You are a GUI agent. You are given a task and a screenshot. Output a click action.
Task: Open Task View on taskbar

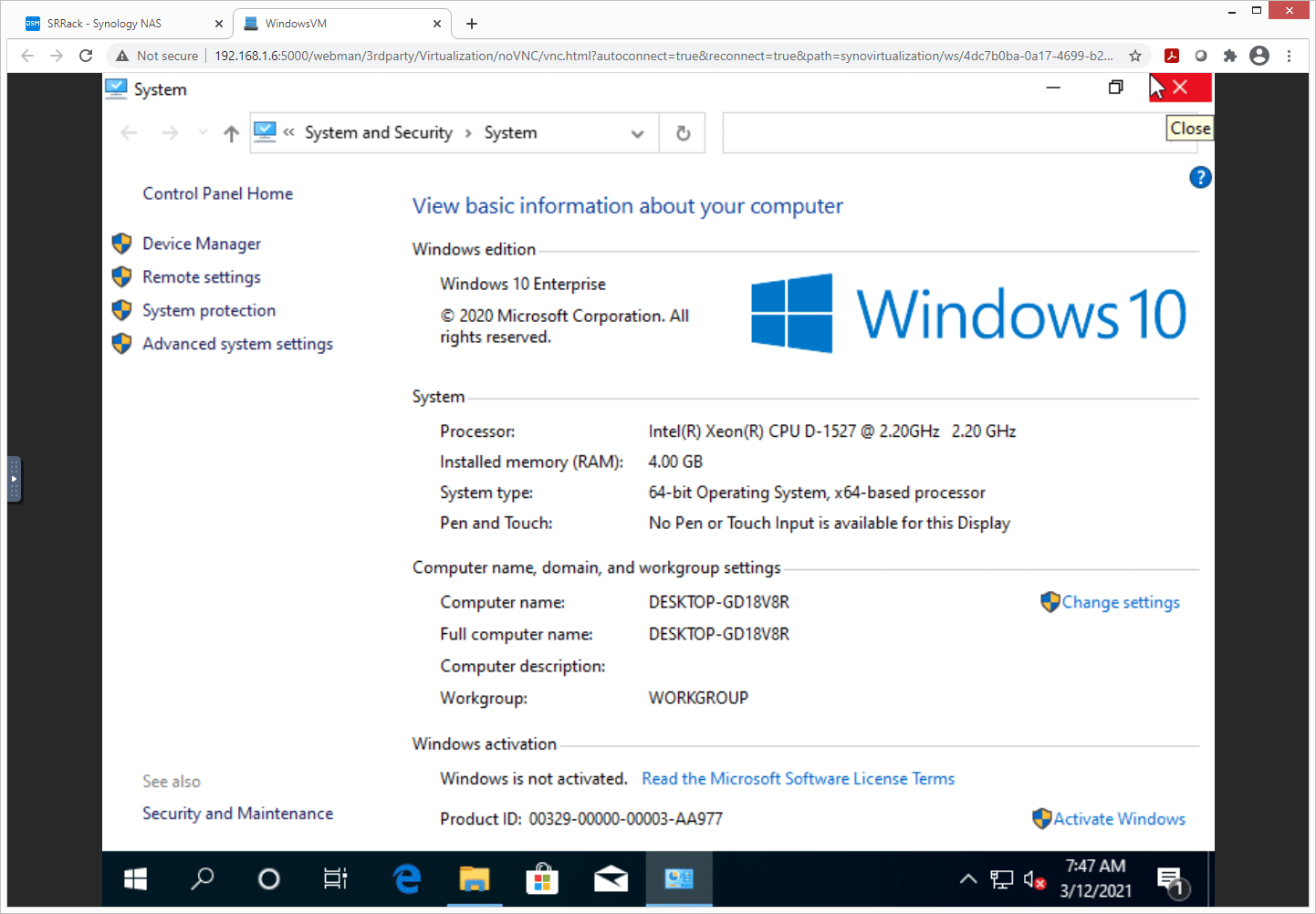click(x=336, y=878)
